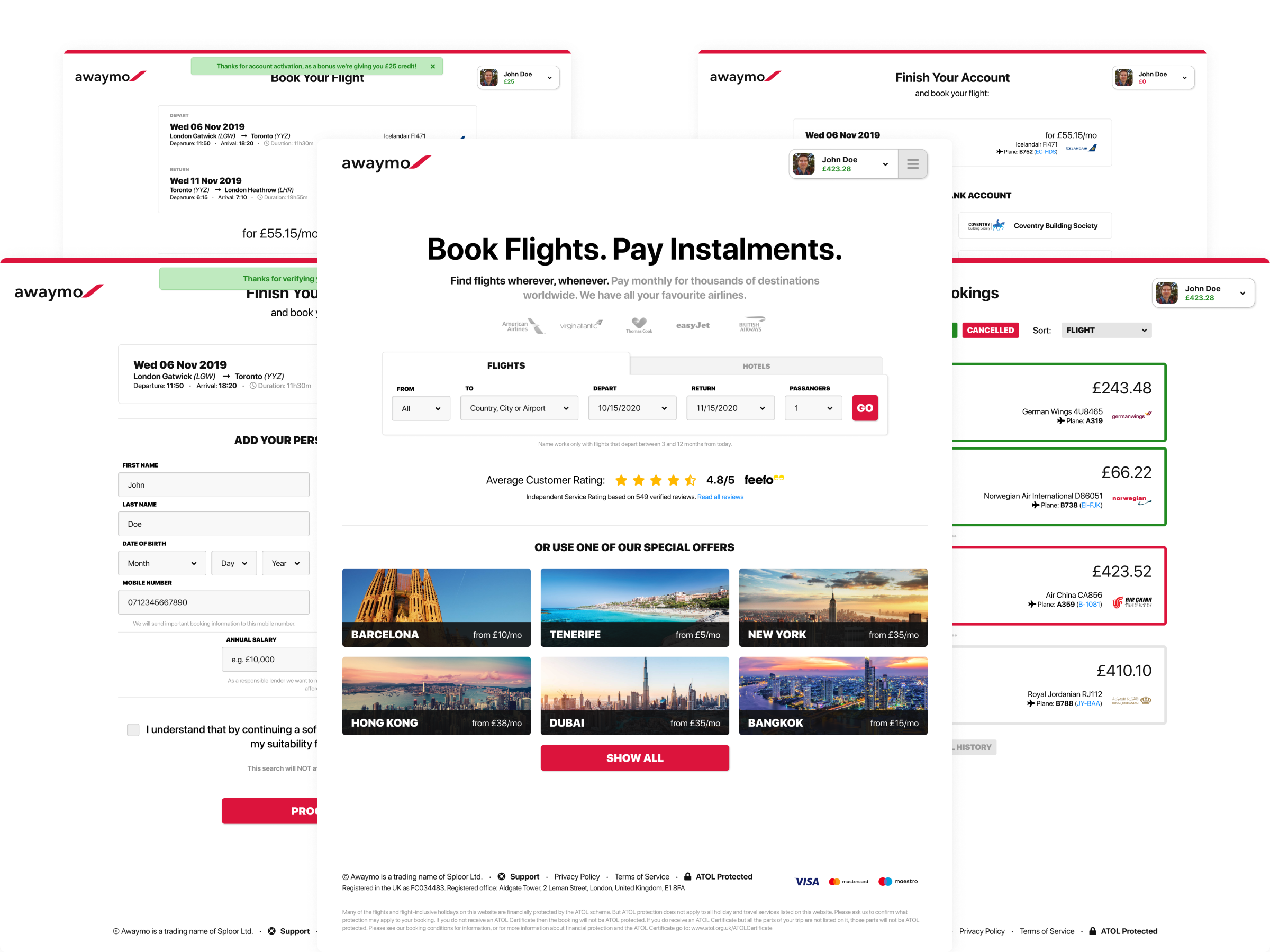Click the GO search button

(864, 407)
